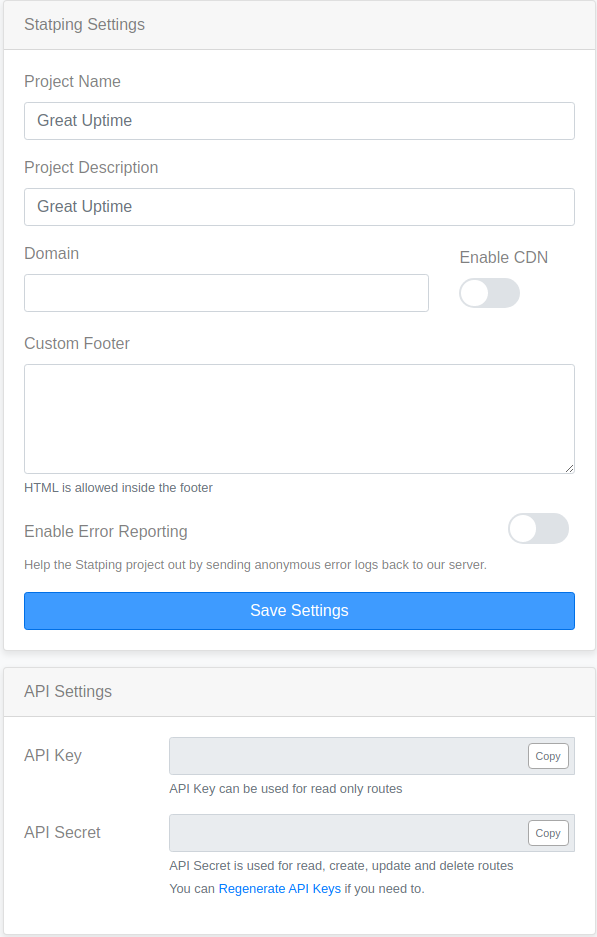Screen dimensions: 597x937
Task: Click inside the Project Name field
Action: pos(298,120)
